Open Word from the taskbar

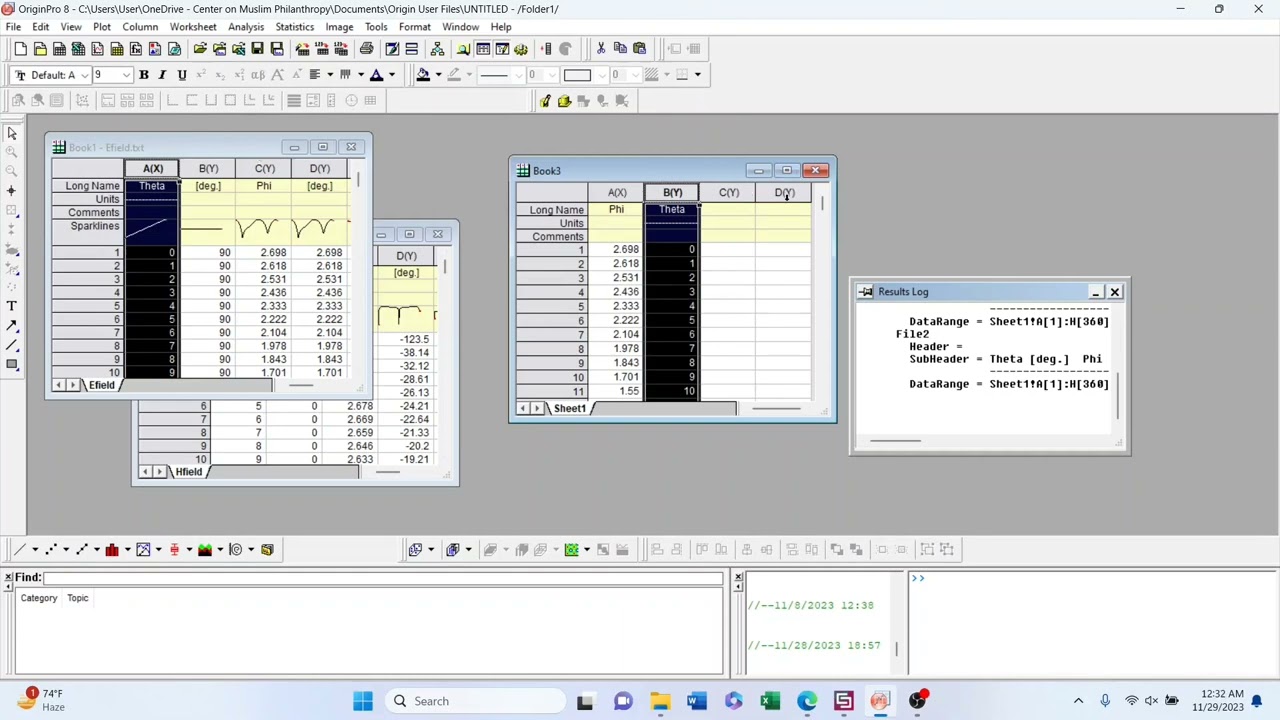tap(696, 701)
